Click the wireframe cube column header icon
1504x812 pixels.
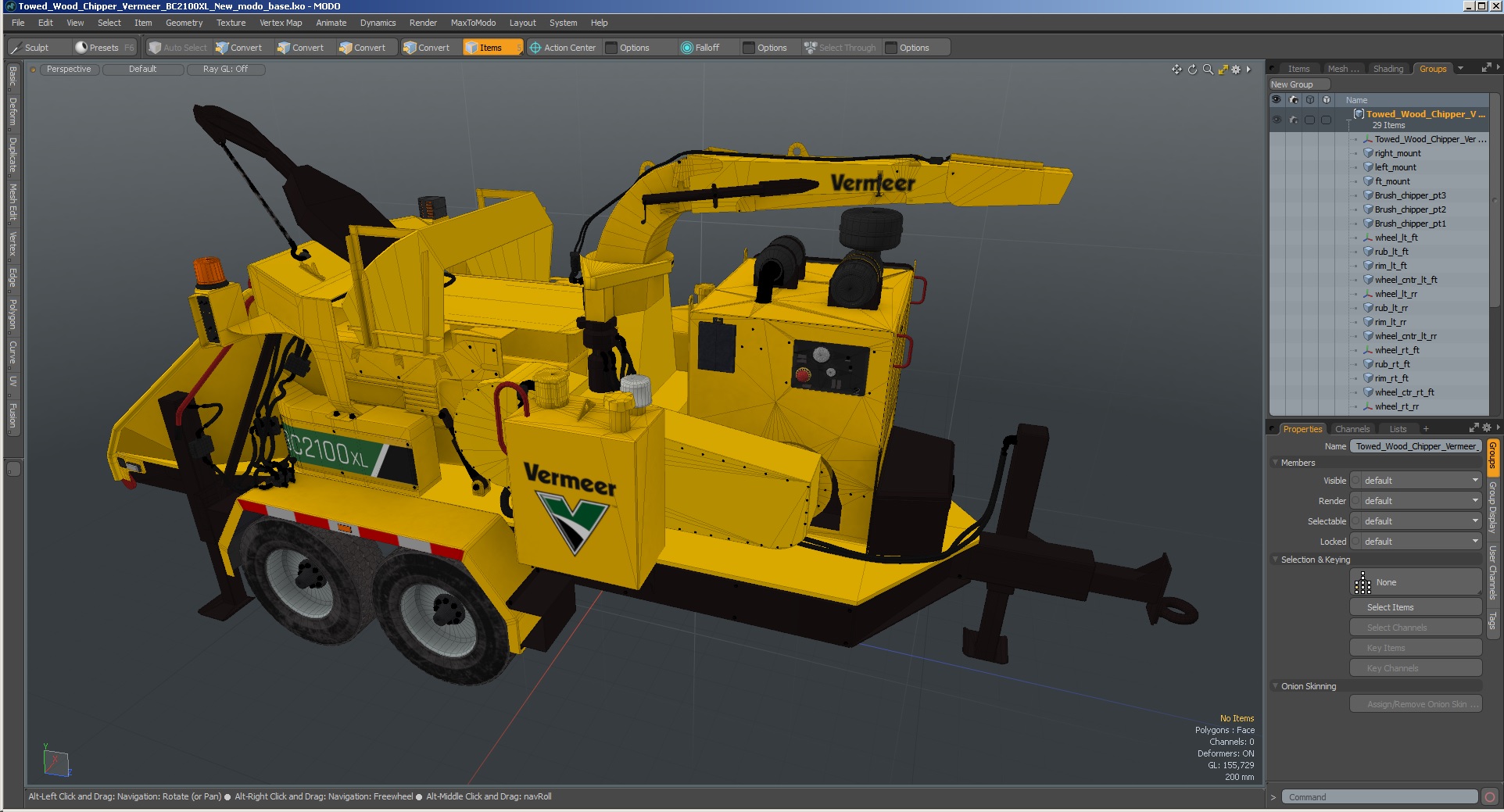click(1310, 100)
